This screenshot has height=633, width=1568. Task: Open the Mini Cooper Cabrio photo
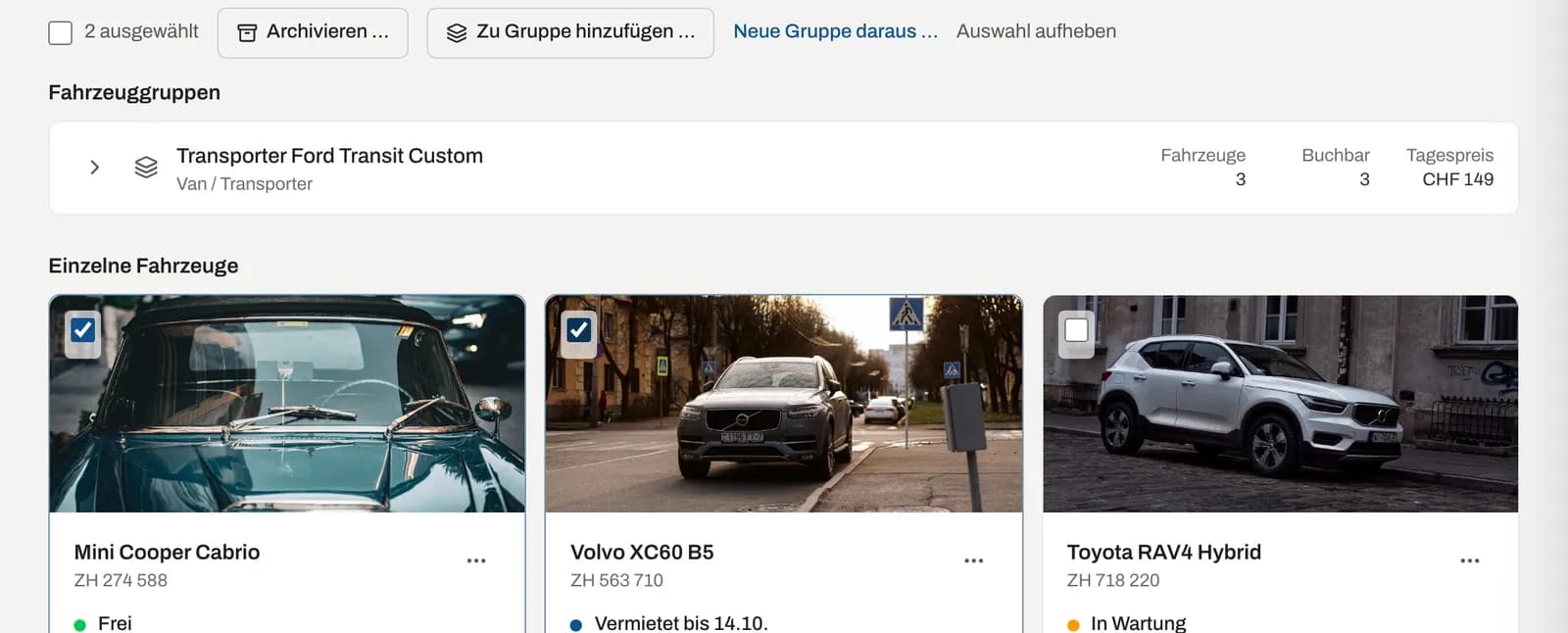pos(287,404)
